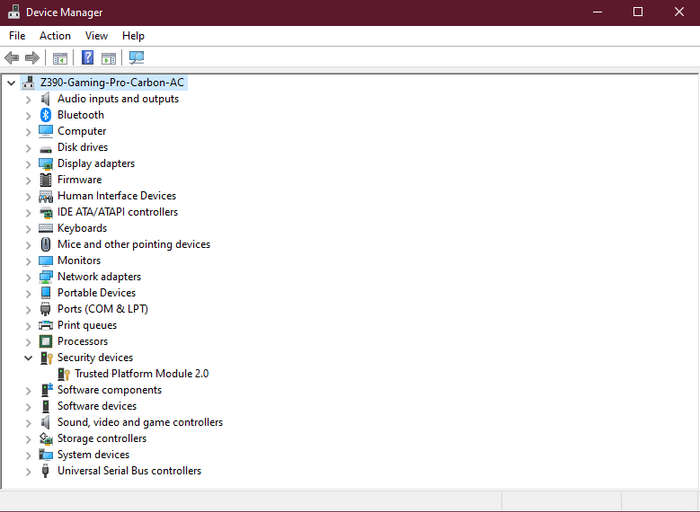Image resolution: width=700 pixels, height=512 pixels.
Task: Expand the System devices category
Action: [x=28, y=455]
